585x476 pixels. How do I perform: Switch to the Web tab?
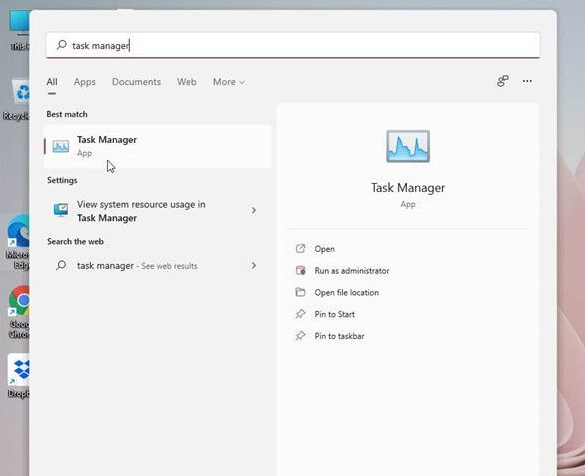click(187, 82)
